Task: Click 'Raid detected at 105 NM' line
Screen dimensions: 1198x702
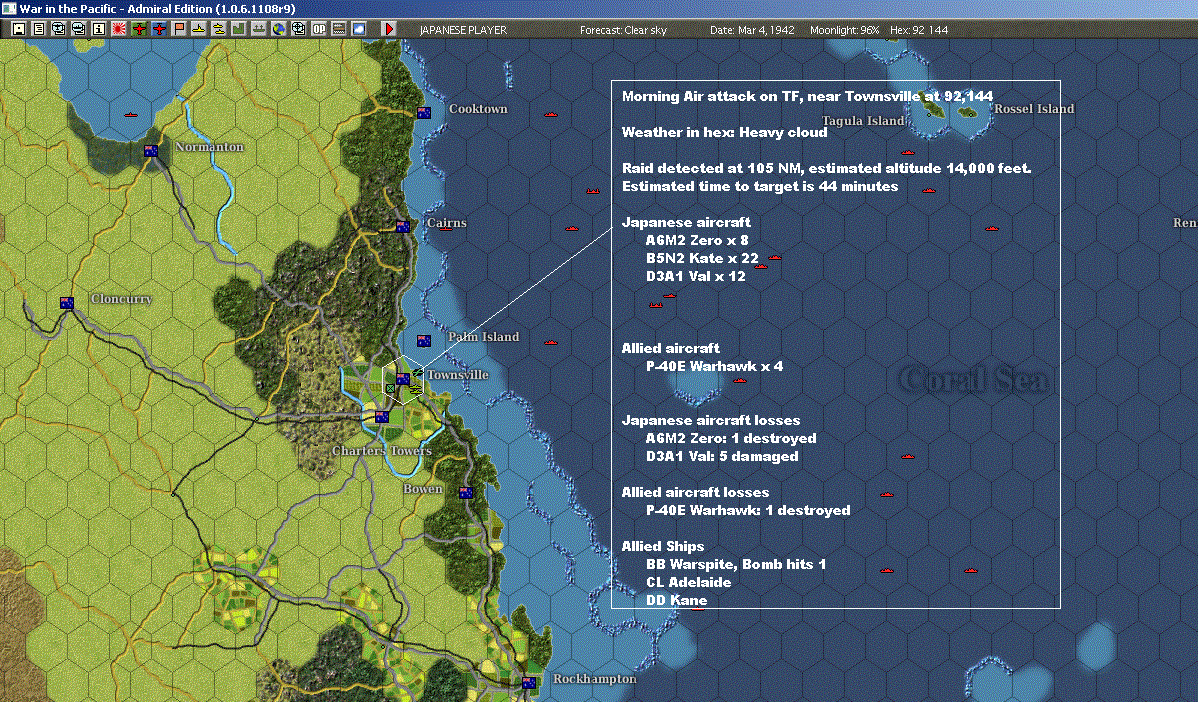Action: tap(826, 168)
